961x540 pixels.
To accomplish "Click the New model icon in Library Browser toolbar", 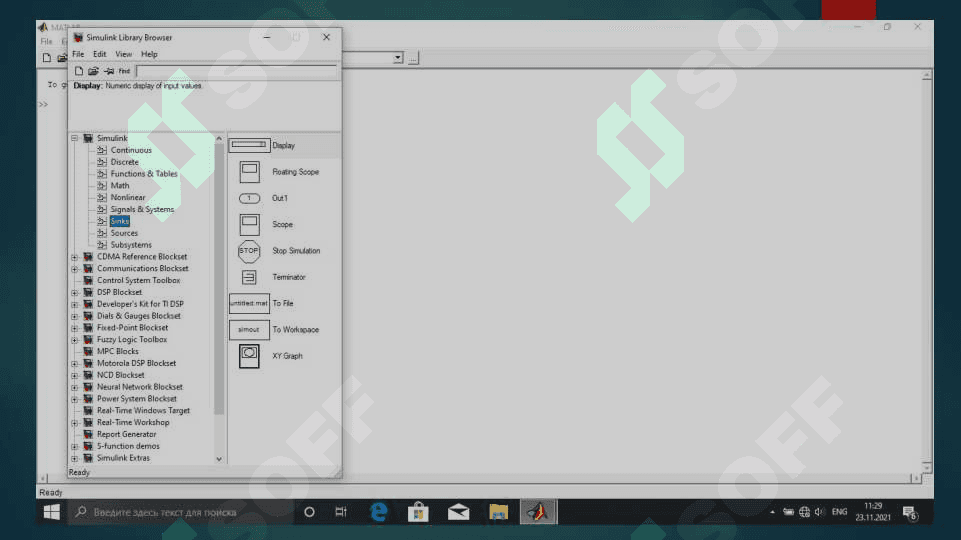I will click(x=78, y=71).
